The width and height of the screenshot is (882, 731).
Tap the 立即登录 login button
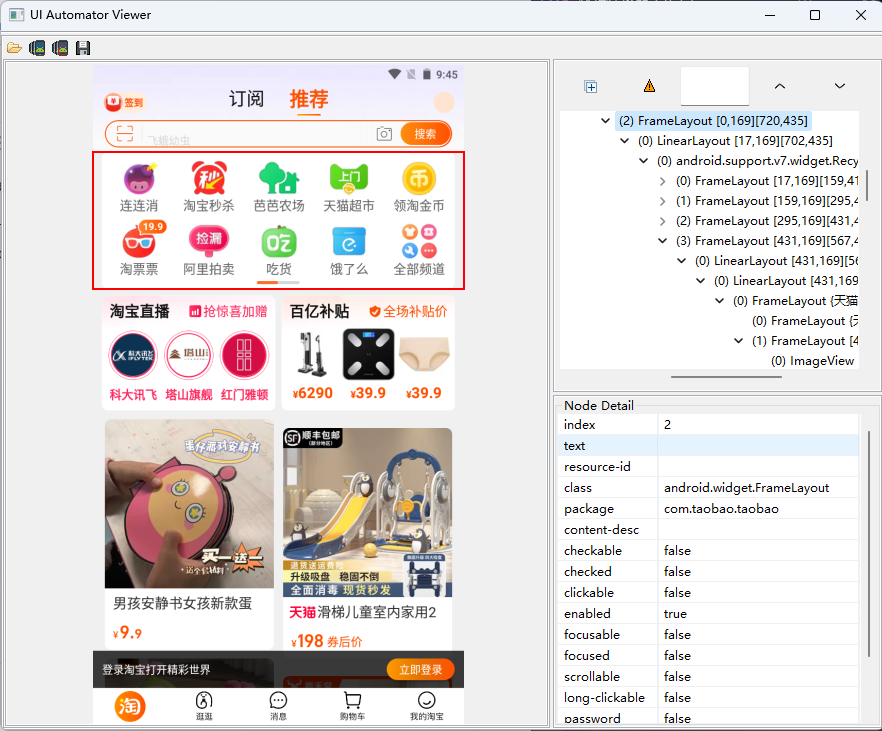click(421, 669)
